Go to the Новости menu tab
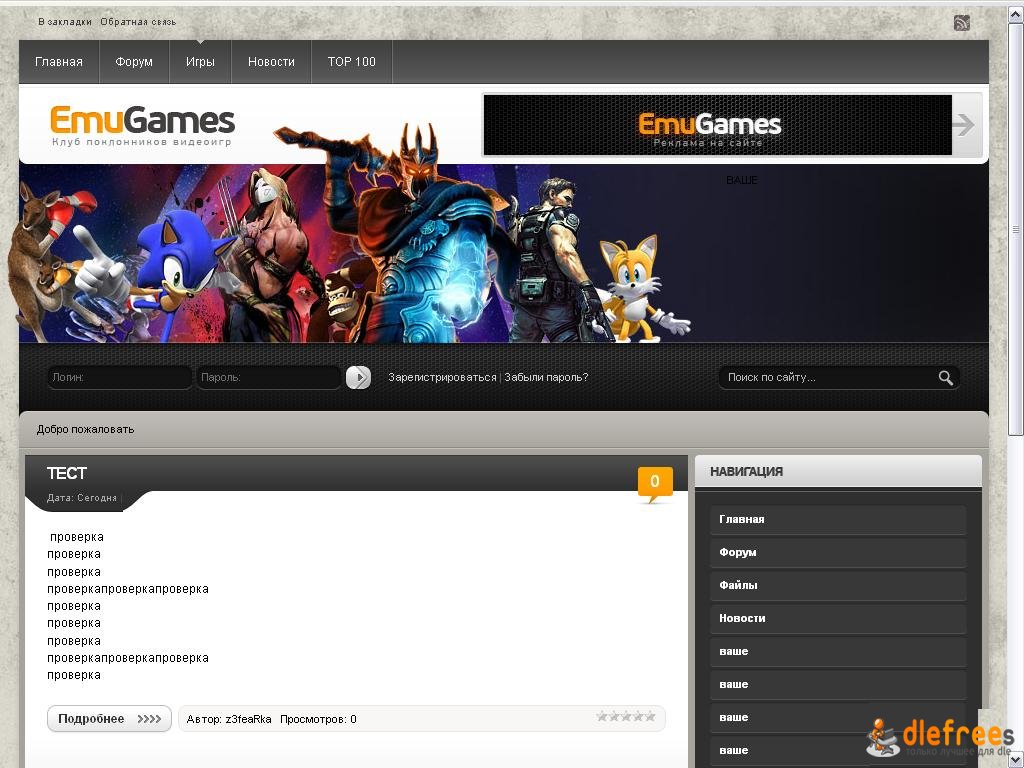Screen dimensions: 1024x768 point(271,62)
